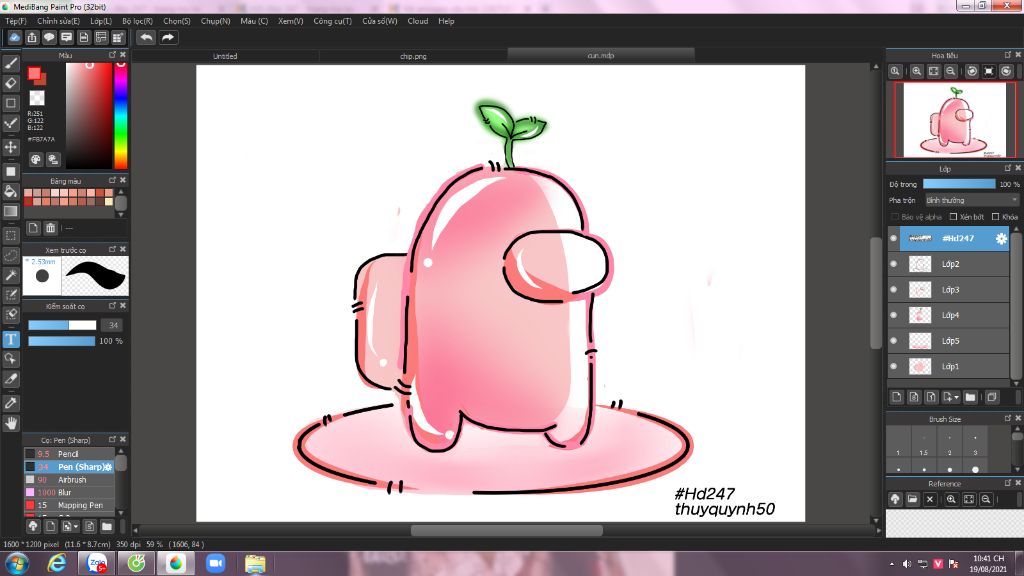The height and width of the screenshot is (576, 1024).
Task: Select the Brush tool in left toolbar
Action: (x=11, y=63)
